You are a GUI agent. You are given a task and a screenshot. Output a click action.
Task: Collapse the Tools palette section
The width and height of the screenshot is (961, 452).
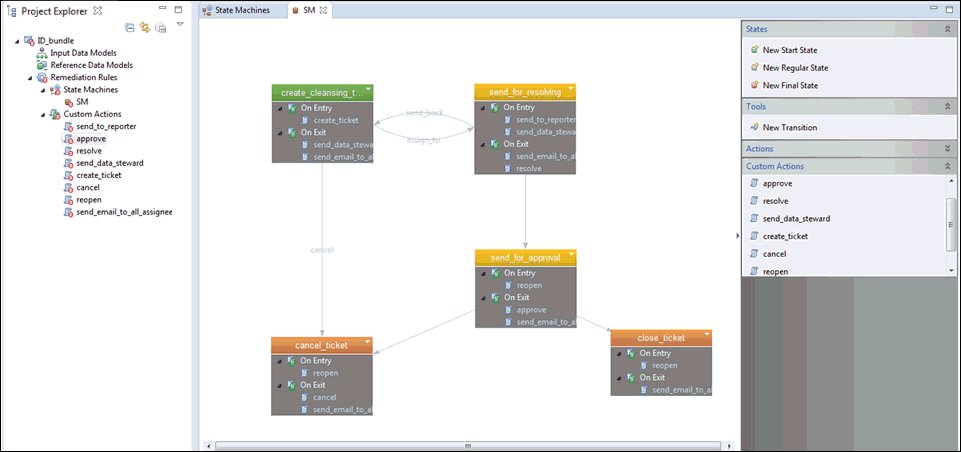click(x=948, y=106)
